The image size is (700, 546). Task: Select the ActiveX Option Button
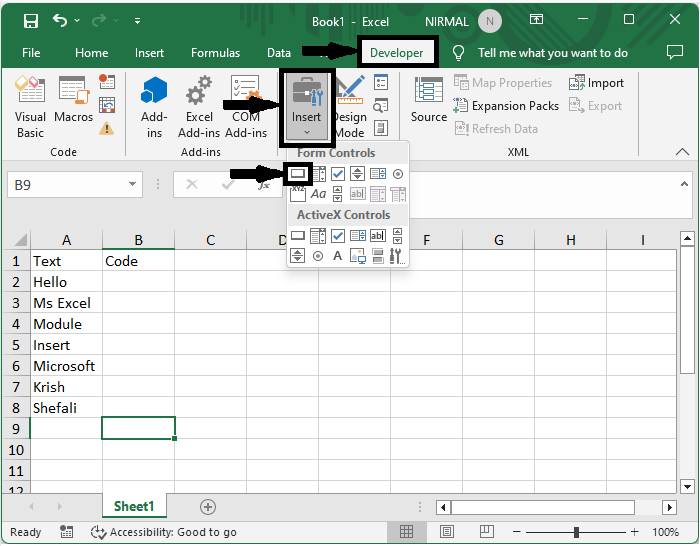(318, 256)
